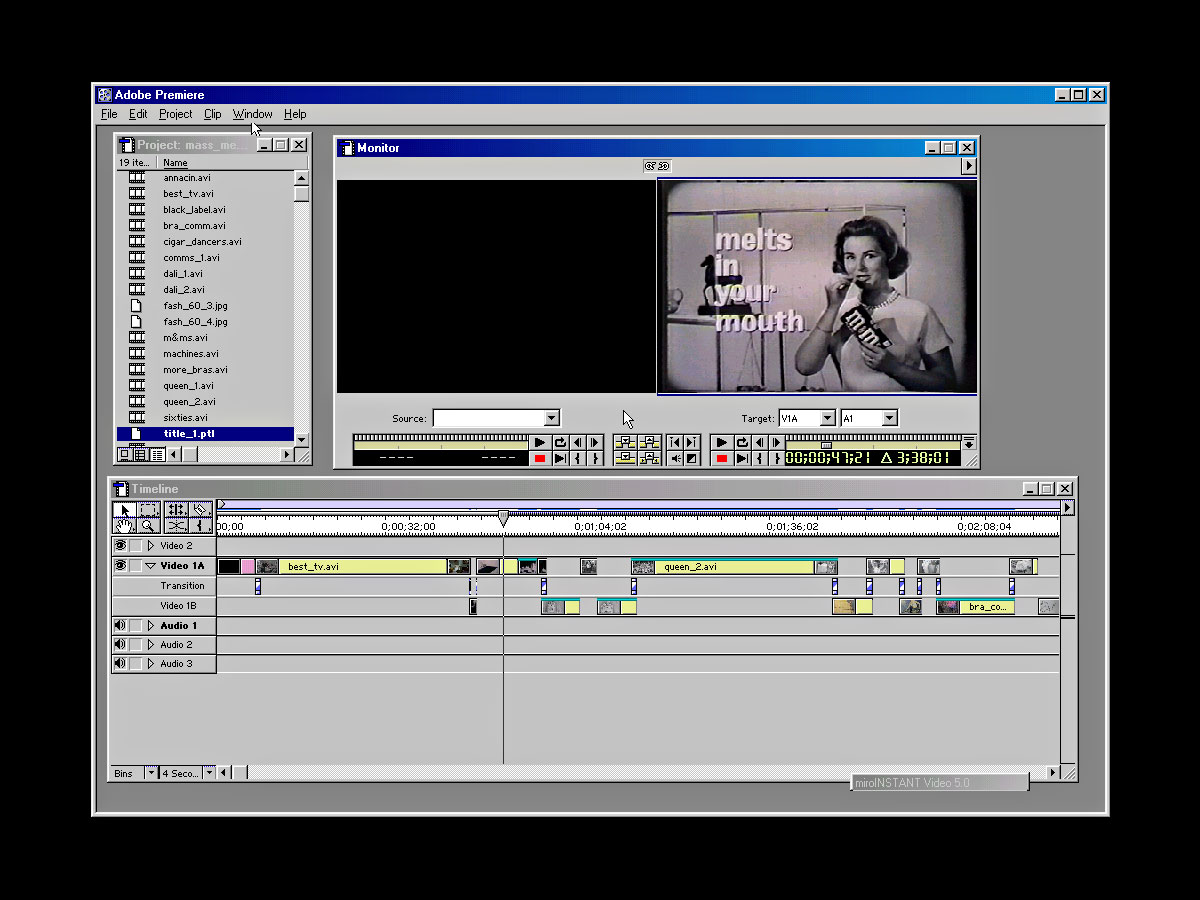Open the Clip menu
The width and height of the screenshot is (1200, 900).
tap(213, 114)
